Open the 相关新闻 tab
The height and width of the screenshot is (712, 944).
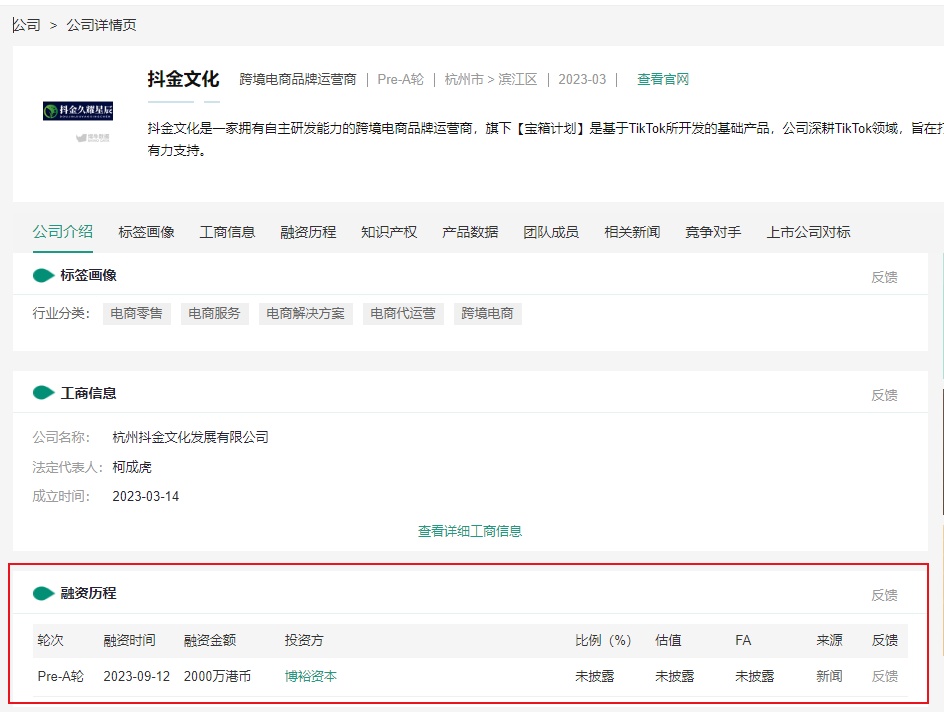632,232
